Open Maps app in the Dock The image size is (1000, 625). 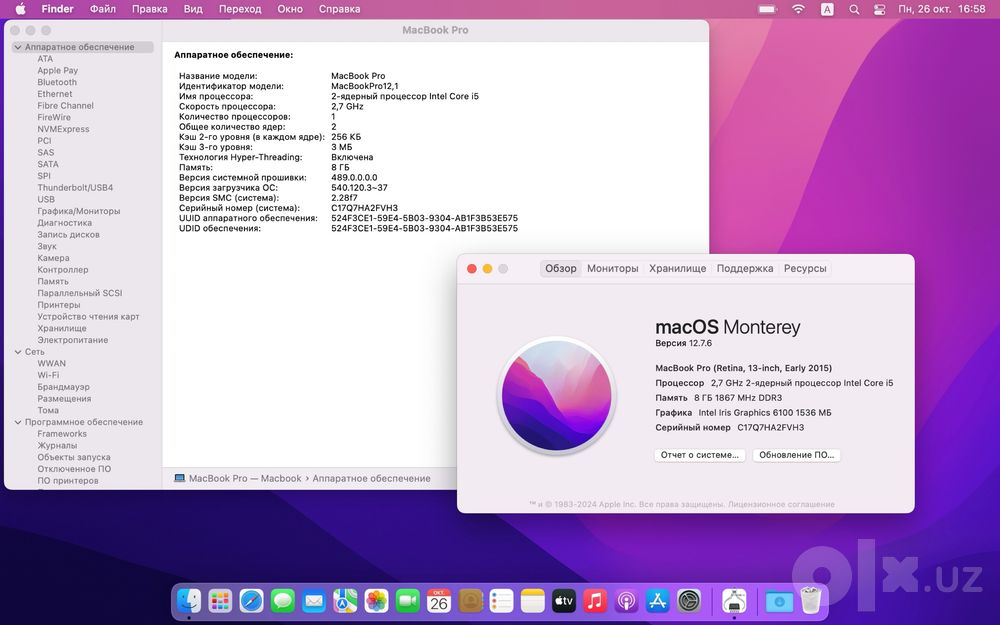(x=345, y=600)
